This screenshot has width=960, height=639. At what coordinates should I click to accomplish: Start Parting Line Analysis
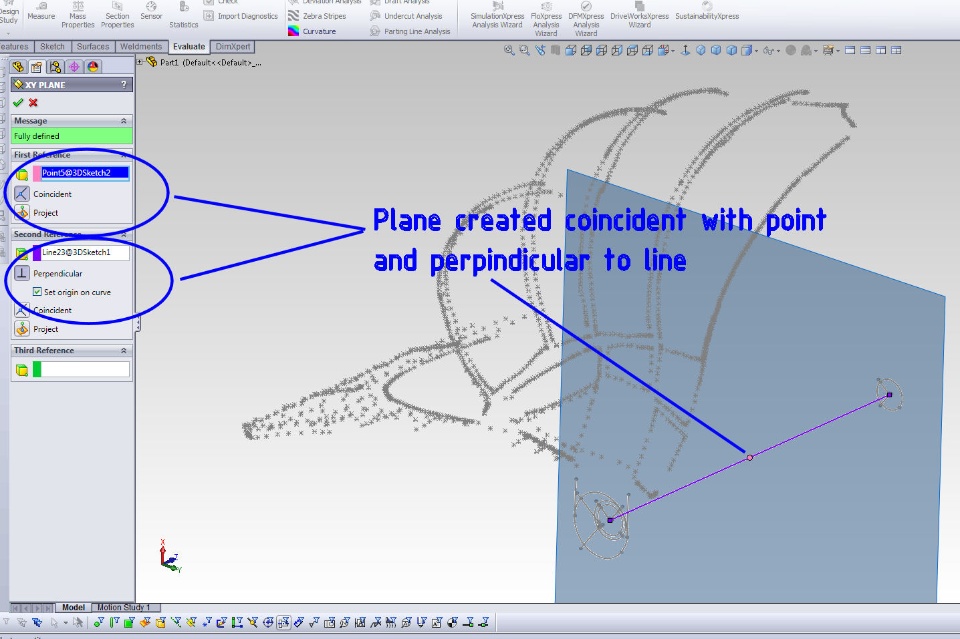(x=410, y=31)
